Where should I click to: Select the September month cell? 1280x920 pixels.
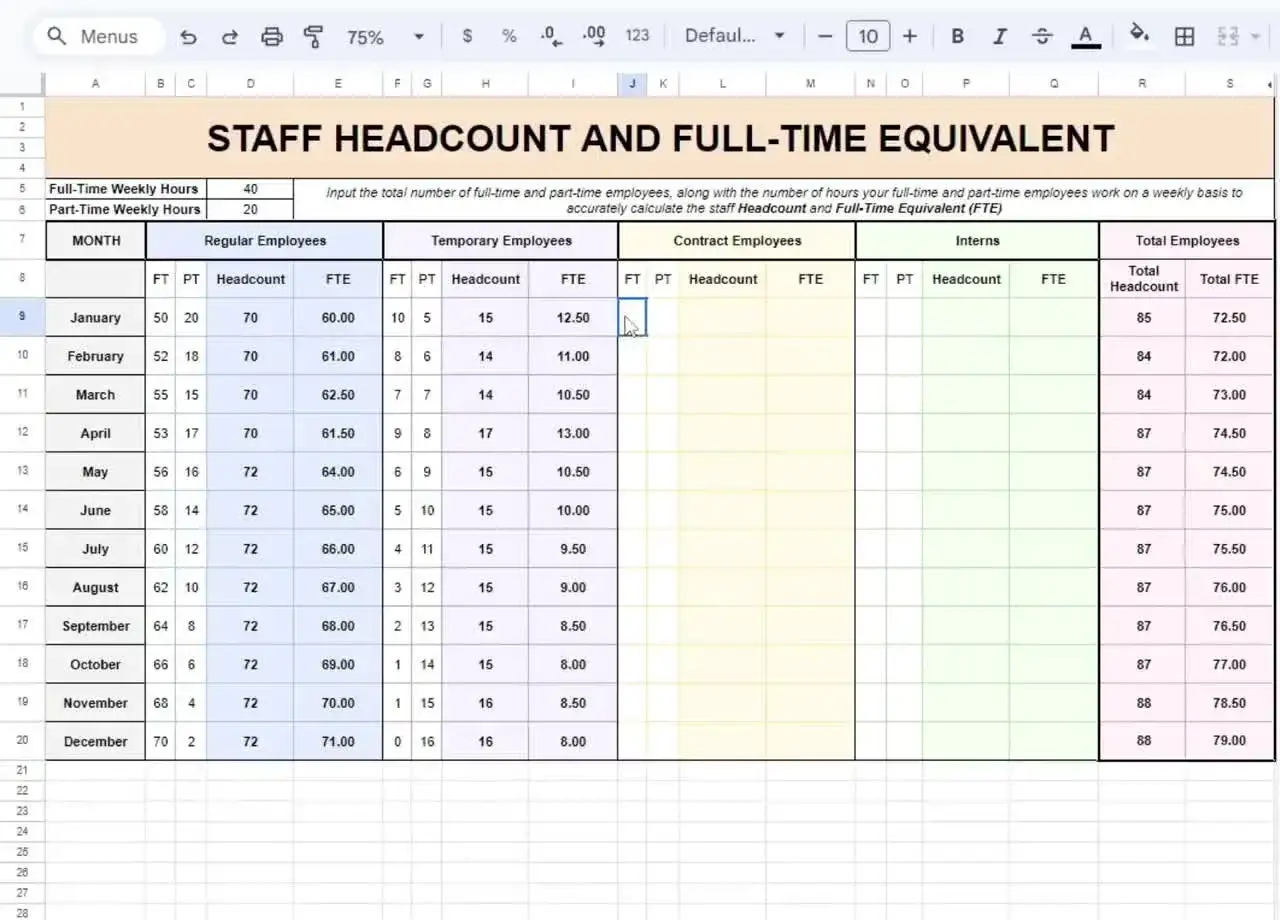(95, 626)
